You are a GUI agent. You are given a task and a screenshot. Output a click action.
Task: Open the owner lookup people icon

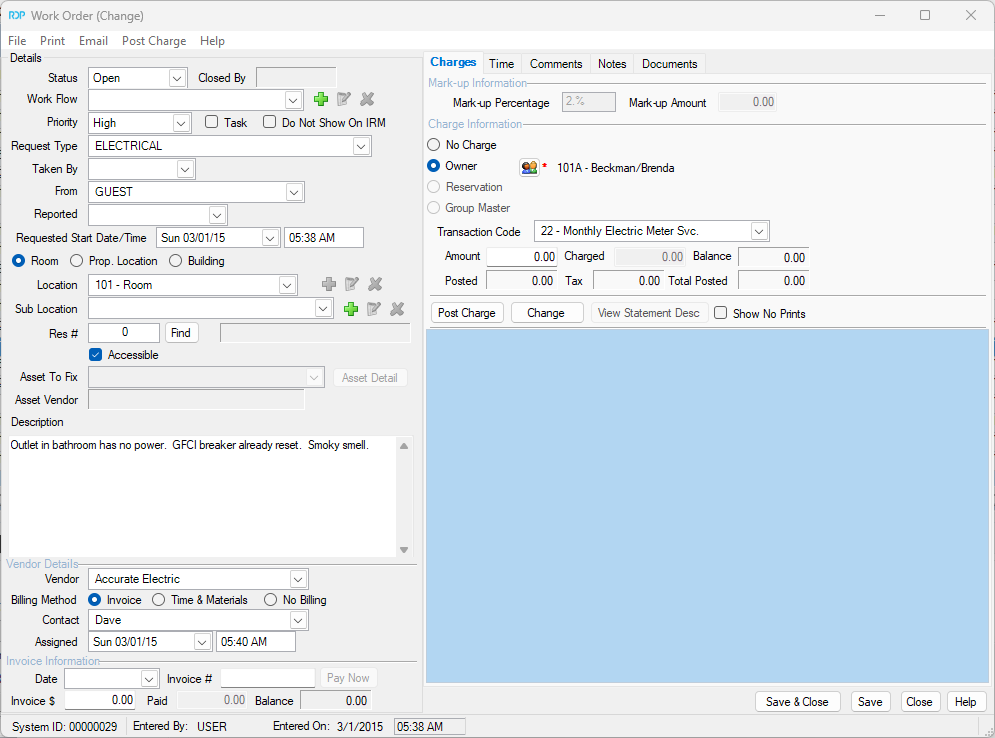[x=529, y=168]
